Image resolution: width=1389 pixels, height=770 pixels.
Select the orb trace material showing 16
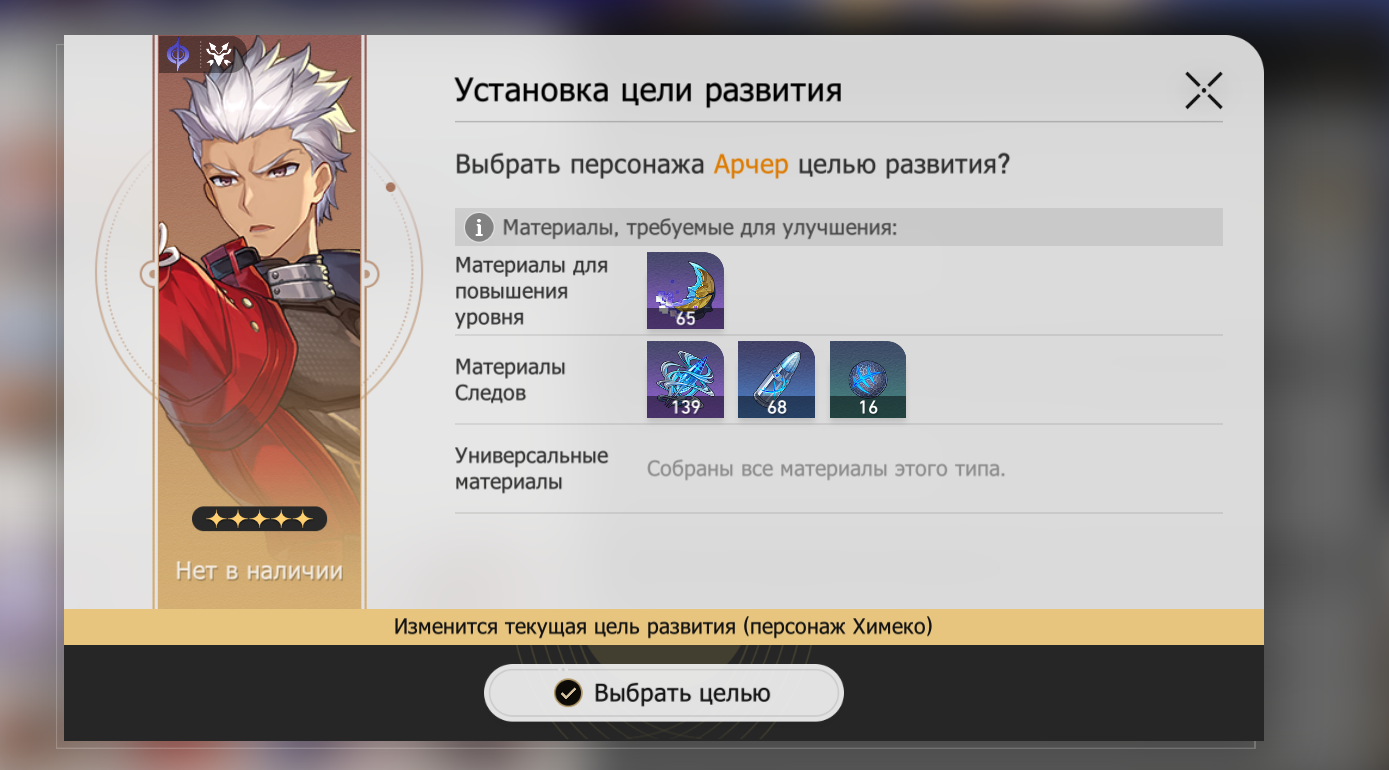click(868, 380)
